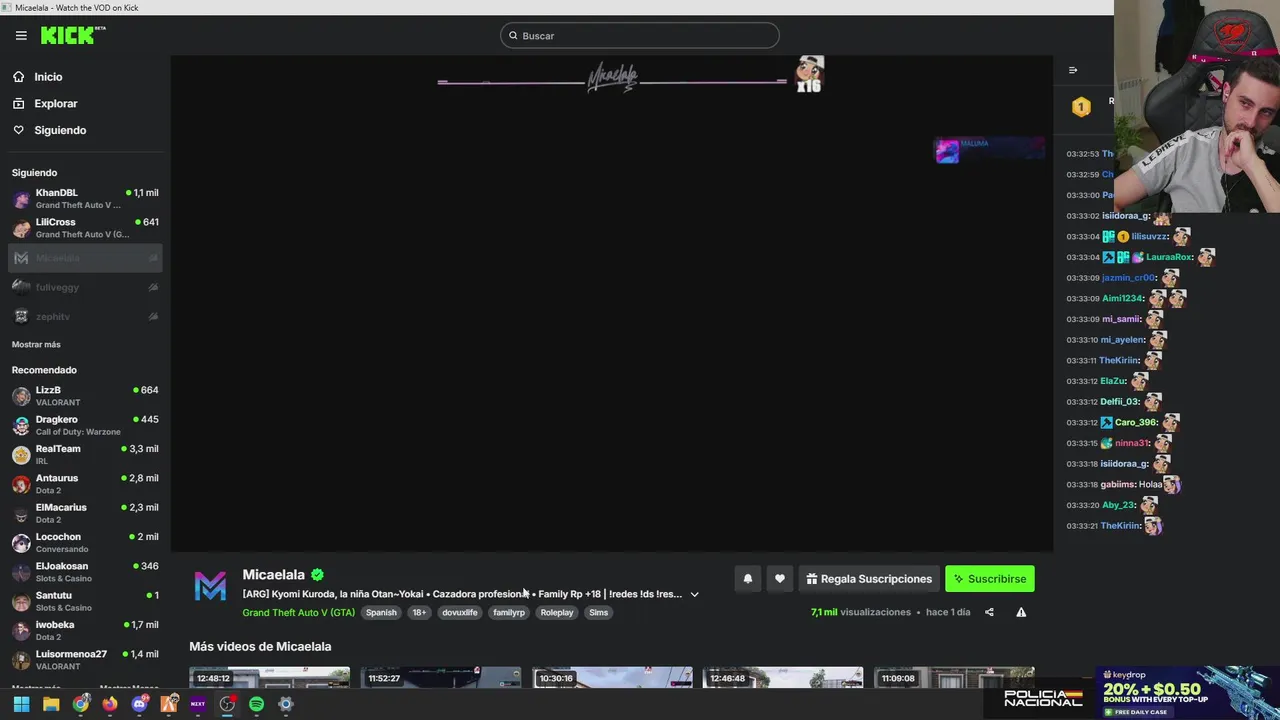Screen dimensions: 1280x720
Task: Open Discord from the taskbar
Action: point(139,704)
